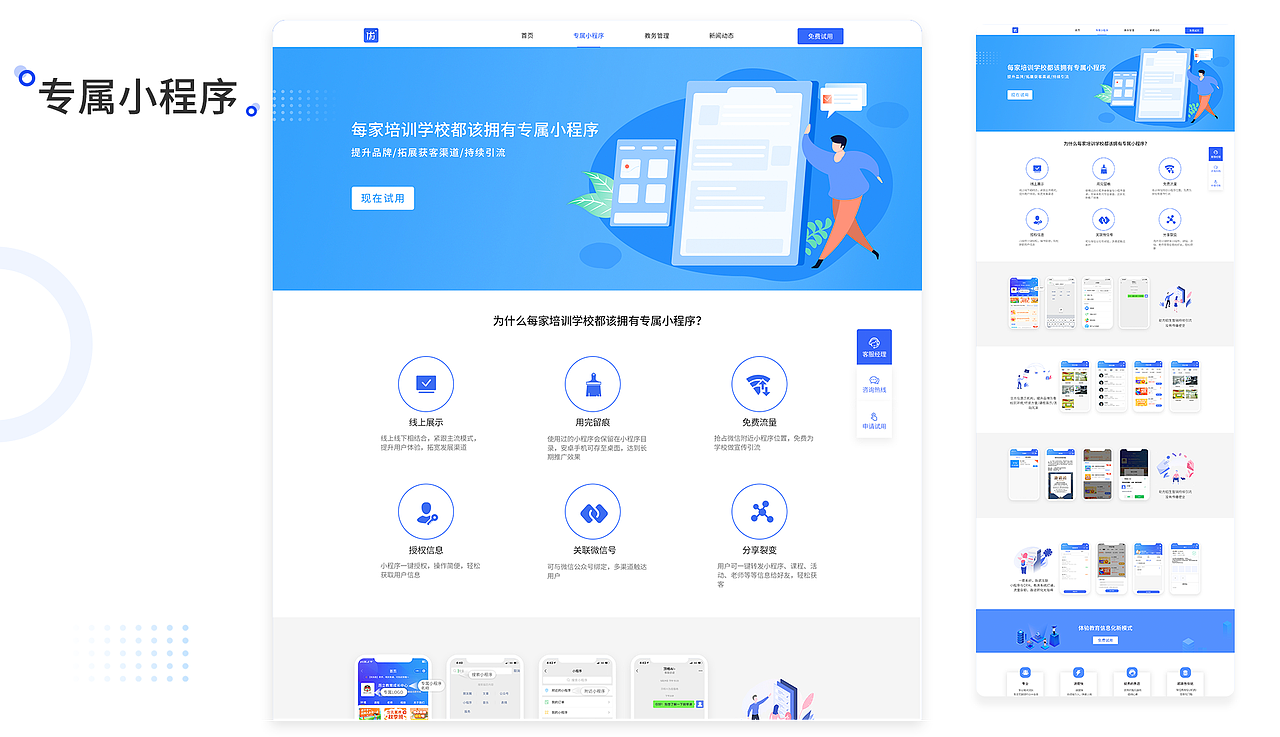The width and height of the screenshot is (1280, 737).
Task: Click the 免费流量 wifi icon
Action: coord(760,384)
